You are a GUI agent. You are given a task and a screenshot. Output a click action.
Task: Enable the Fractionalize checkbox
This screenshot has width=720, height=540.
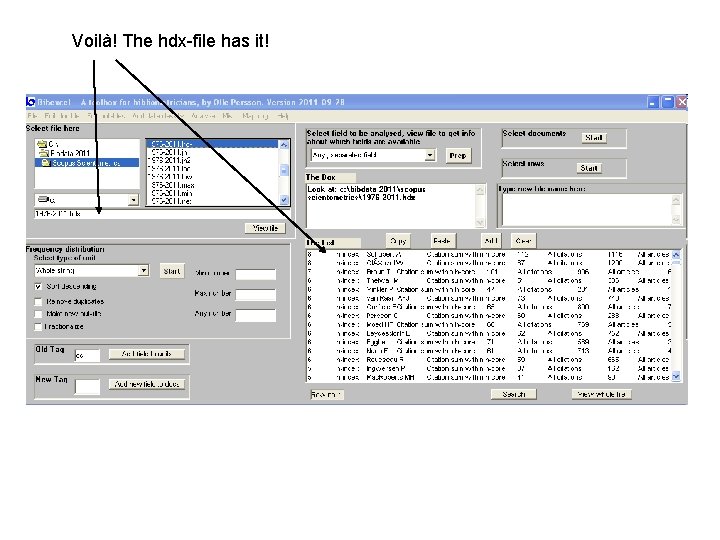(38, 326)
